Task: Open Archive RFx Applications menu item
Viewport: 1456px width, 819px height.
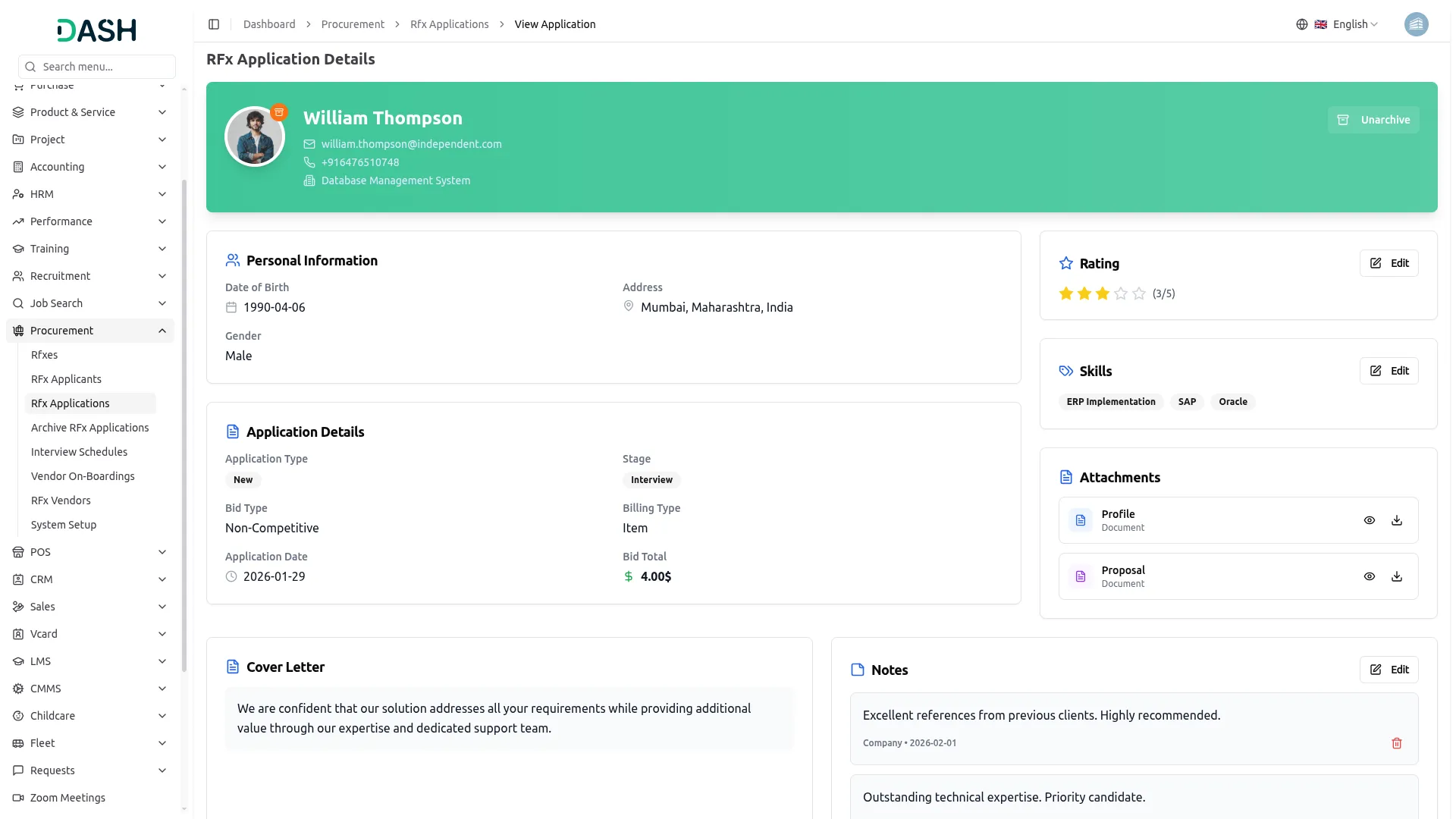Action: click(89, 428)
